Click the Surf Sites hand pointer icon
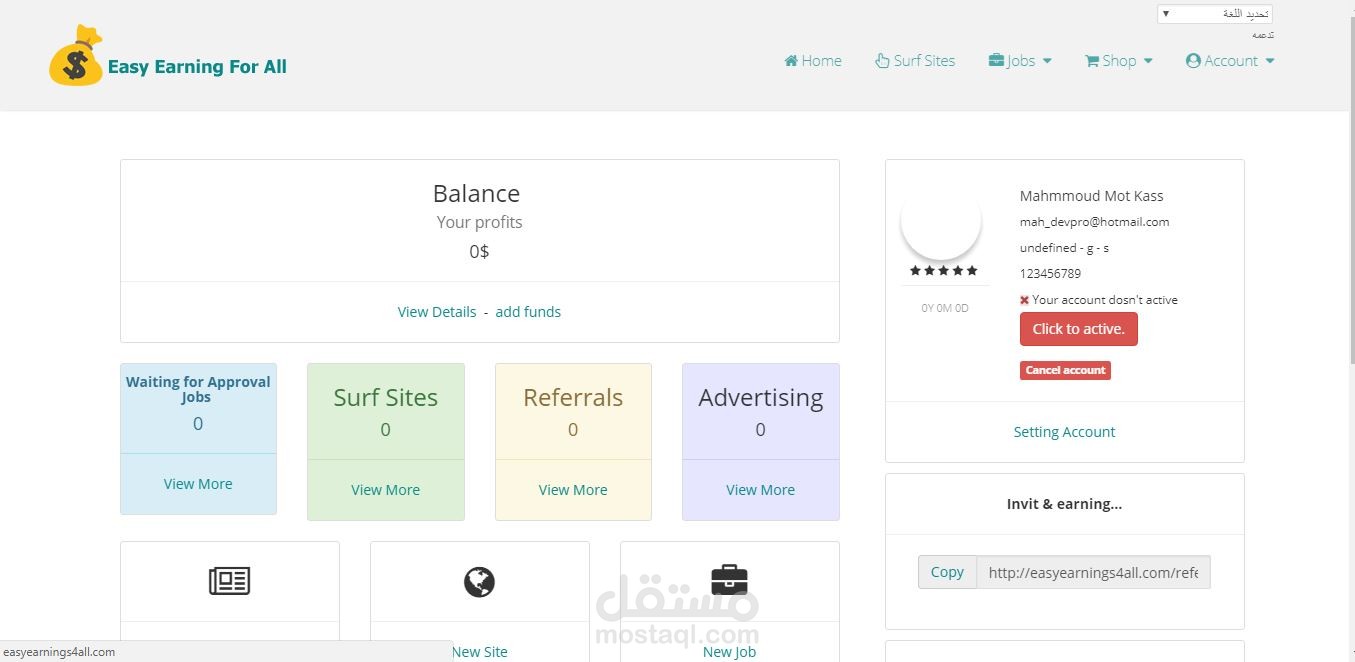Viewport: 1355px width, 662px height. [882, 61]
